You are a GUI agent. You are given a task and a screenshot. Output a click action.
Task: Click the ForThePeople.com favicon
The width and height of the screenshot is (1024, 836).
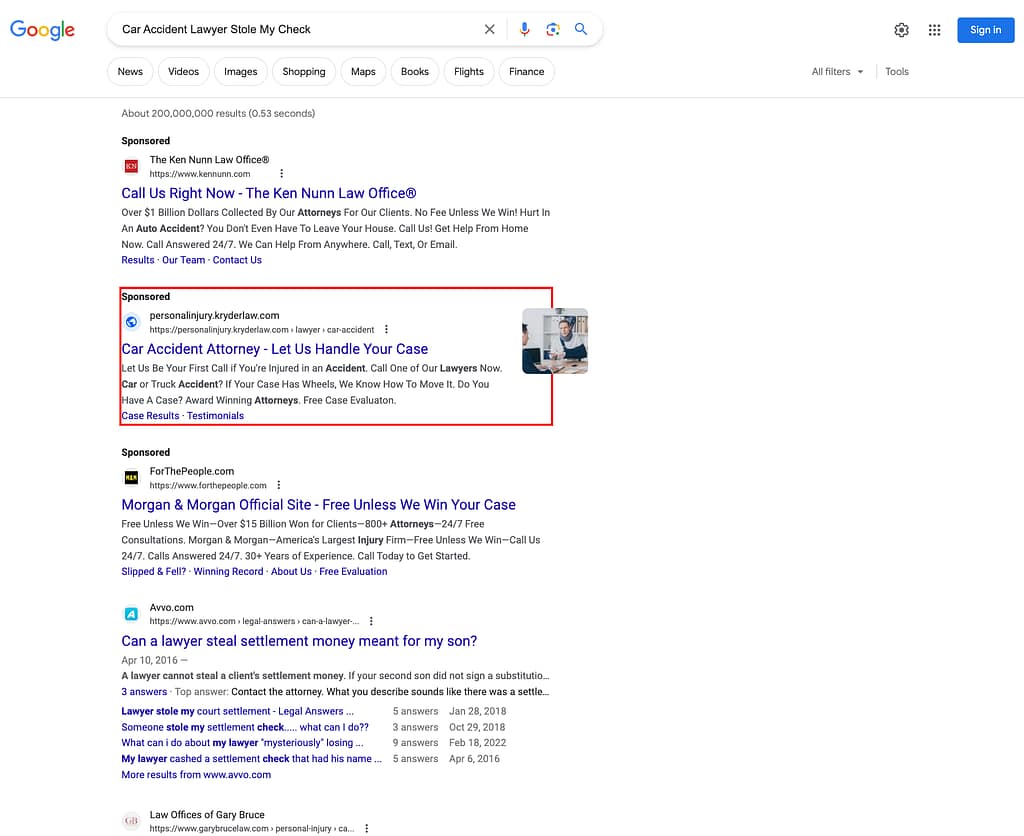click(131, 477)
